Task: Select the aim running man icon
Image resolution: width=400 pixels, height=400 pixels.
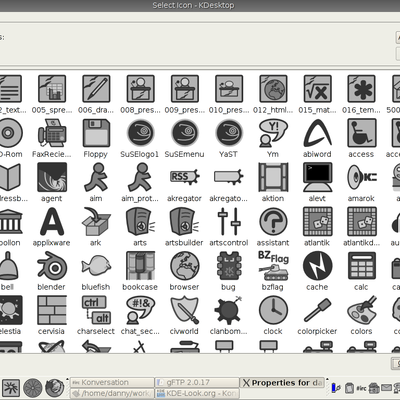Action: (x=96, y=177)
